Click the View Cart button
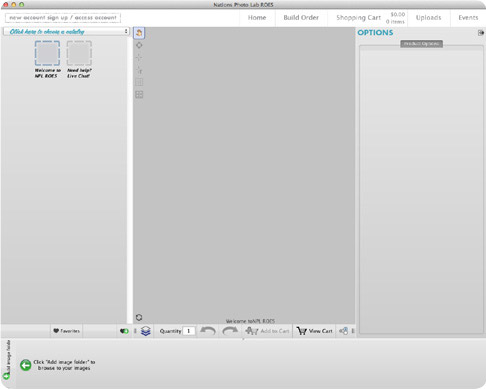The width and height of the screenshot is (486, 389). [314, 331]
